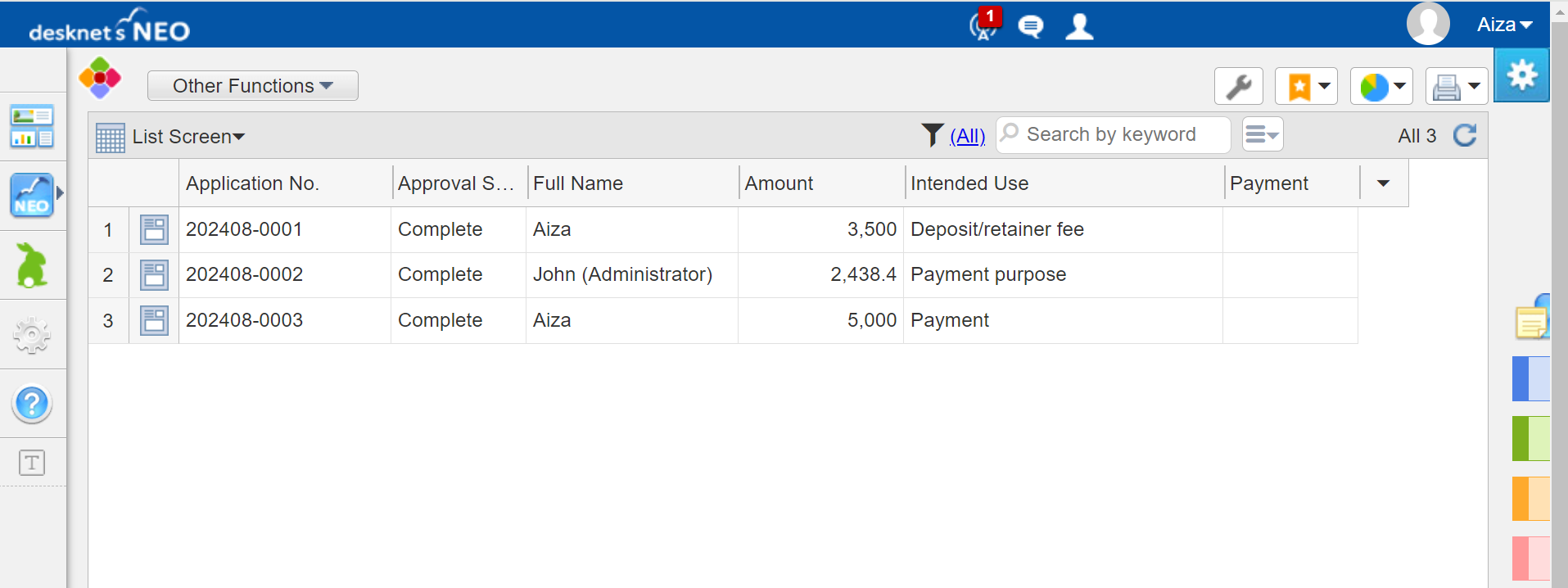The image size is (1568, 588).
Task: Click the blue gear cog button
Action: coord(1521,75)
